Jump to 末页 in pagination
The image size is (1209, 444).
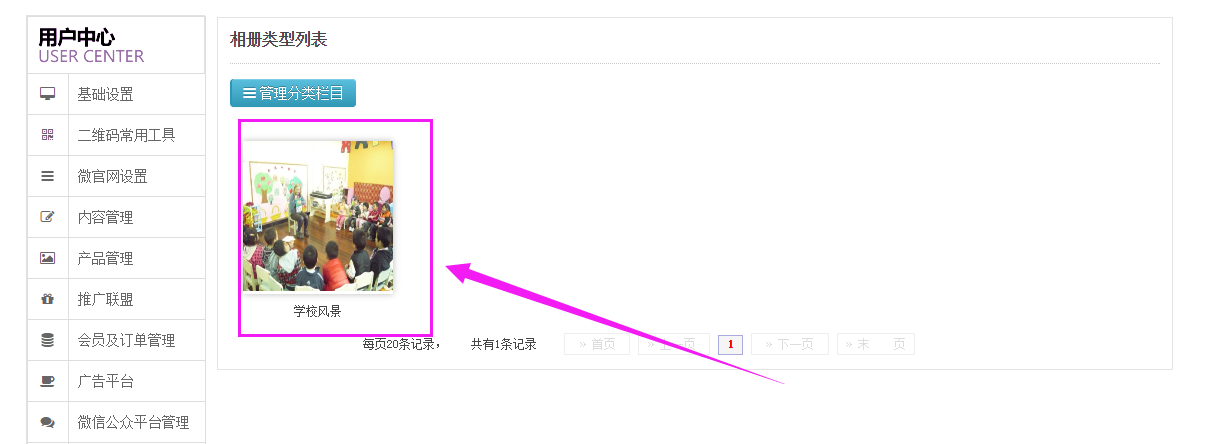click(x=876, y=344)
